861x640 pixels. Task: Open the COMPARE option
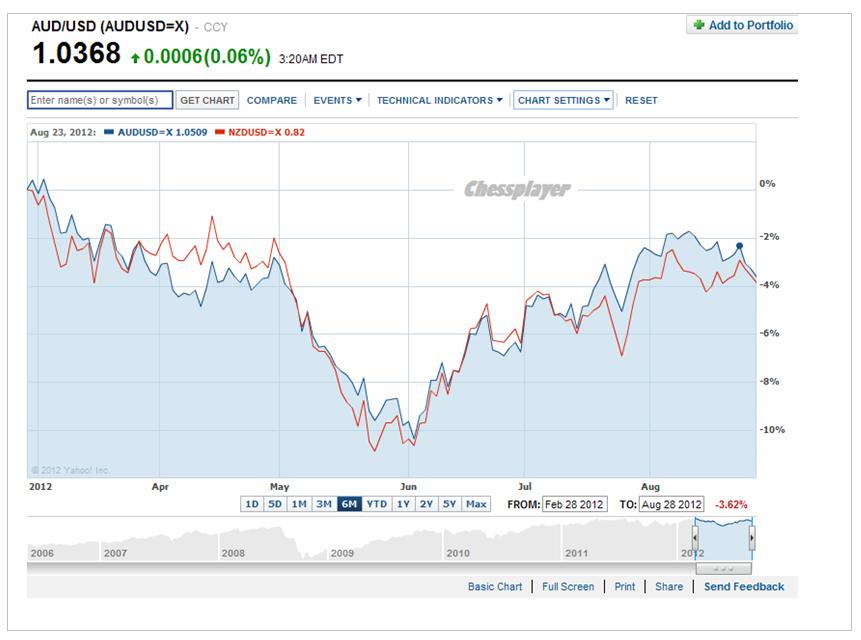[272, 100]
